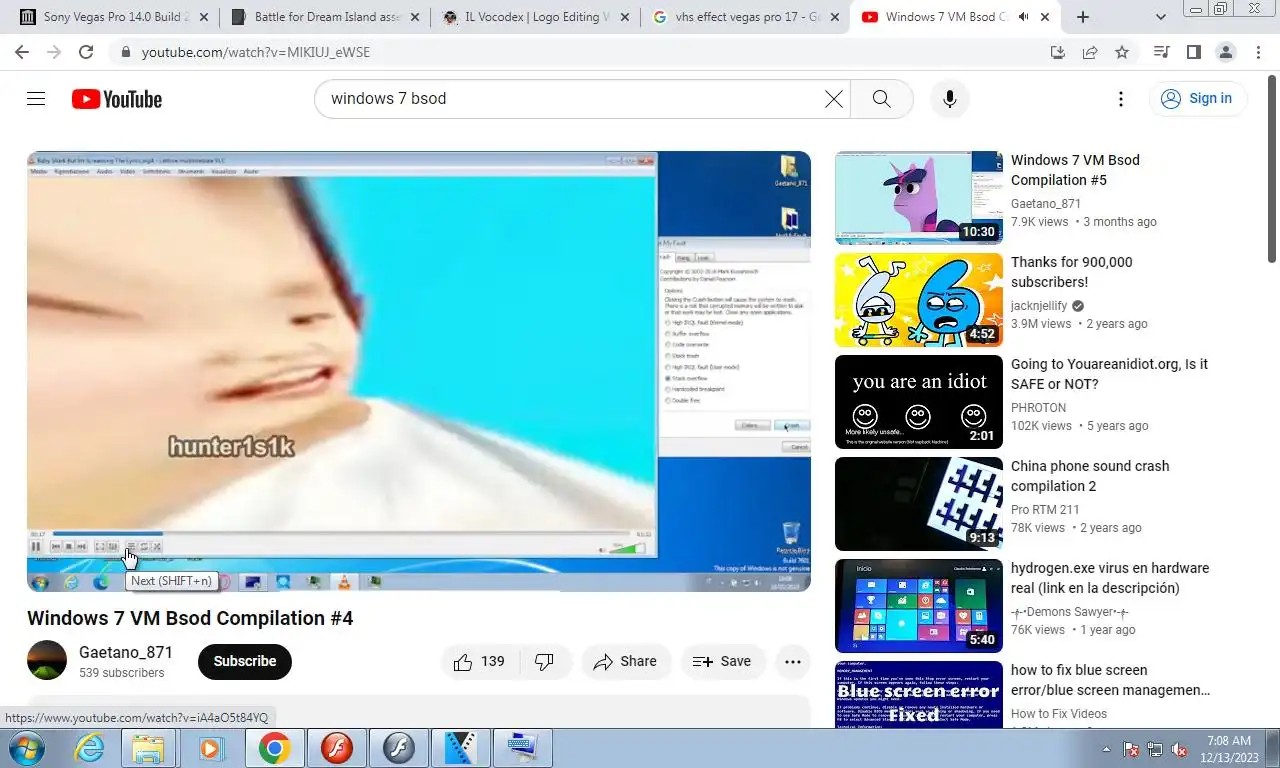The width and height of the screenshot is (1280, 768).
Task: Click the Sign in button
Action: pos(1197,98)
